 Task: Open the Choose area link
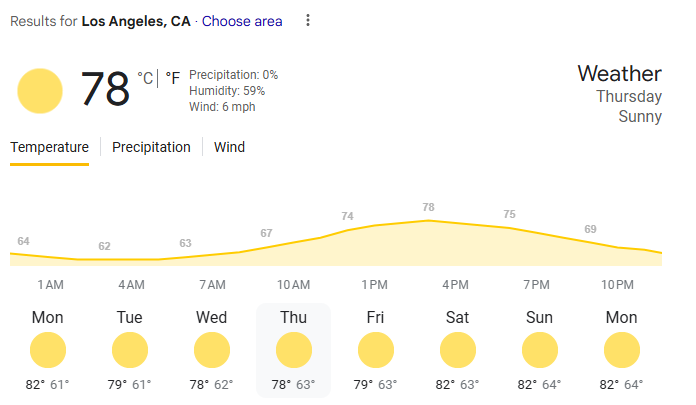tap(242, 21)
